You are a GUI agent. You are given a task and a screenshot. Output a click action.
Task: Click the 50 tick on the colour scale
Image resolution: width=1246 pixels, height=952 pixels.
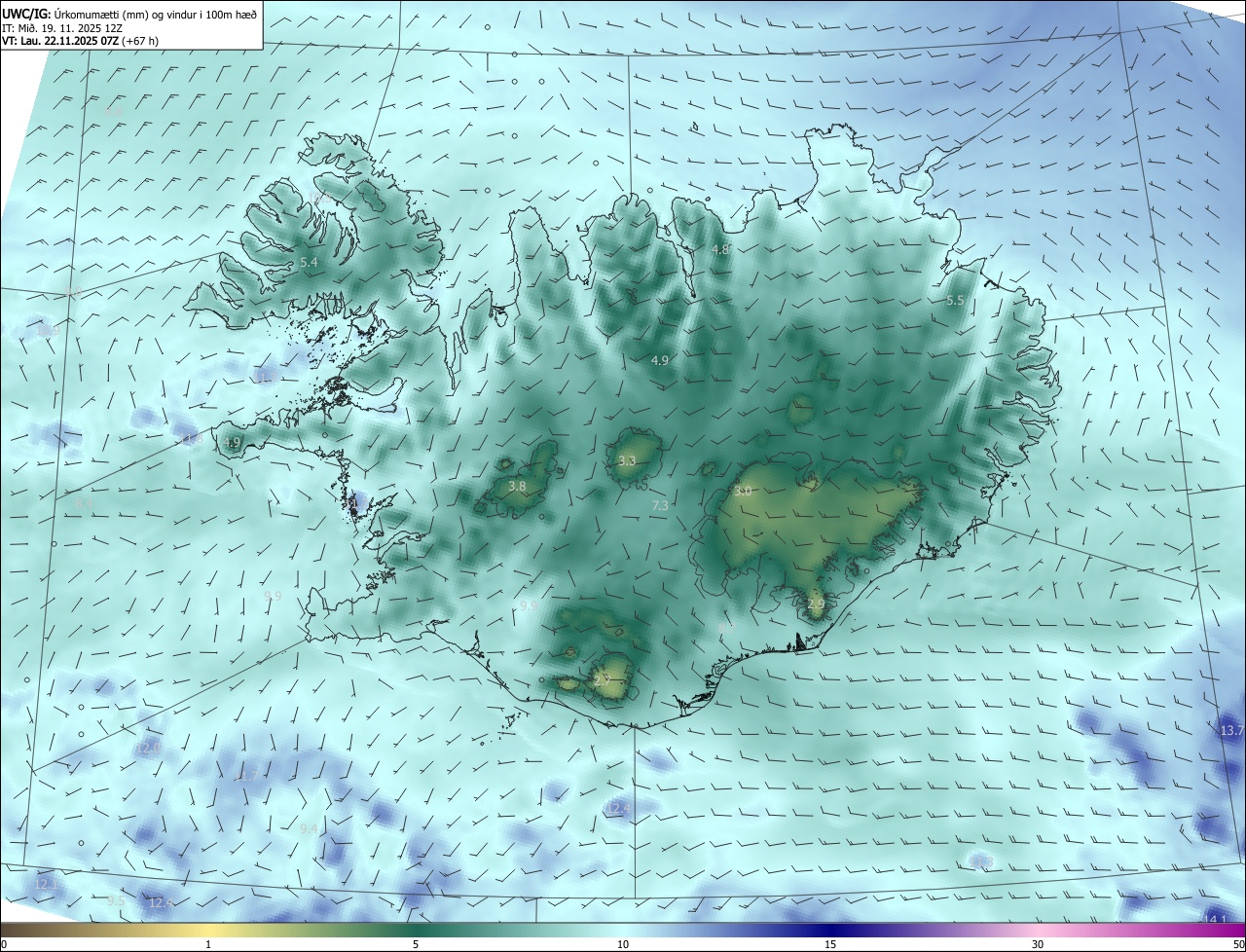[1238, 944]
